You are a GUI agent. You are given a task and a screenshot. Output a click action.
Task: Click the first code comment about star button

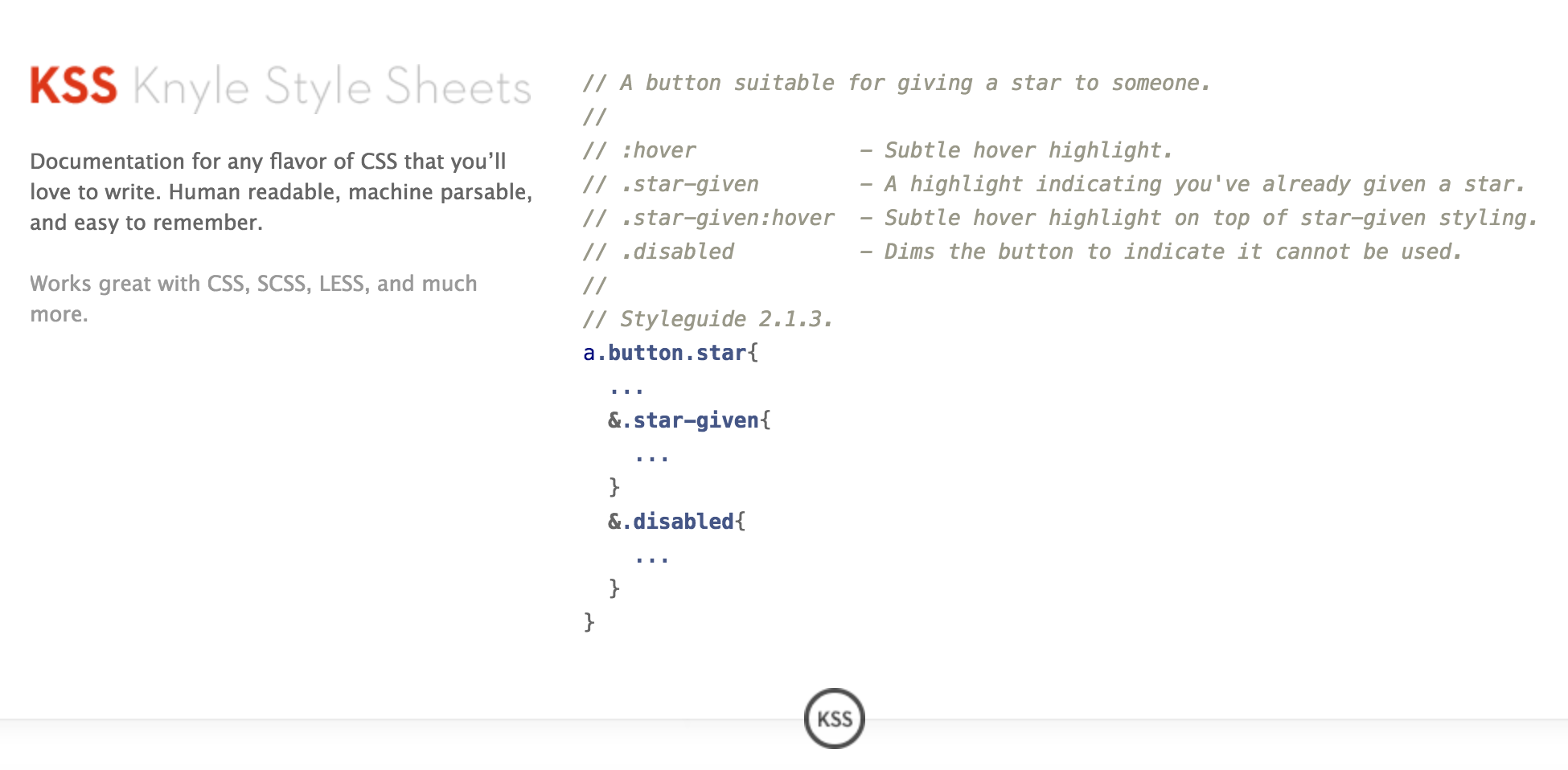point(897,83)
